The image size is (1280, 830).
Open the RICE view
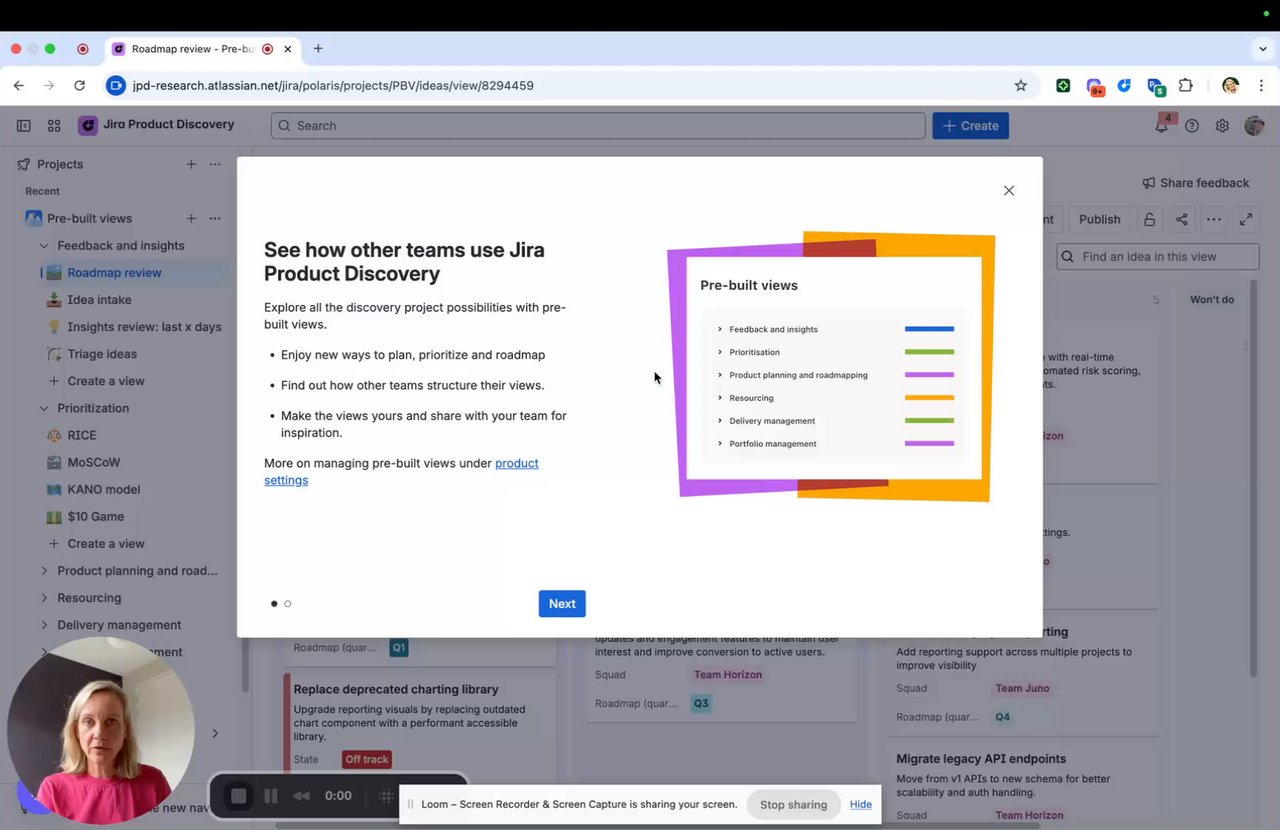[82, 436]
